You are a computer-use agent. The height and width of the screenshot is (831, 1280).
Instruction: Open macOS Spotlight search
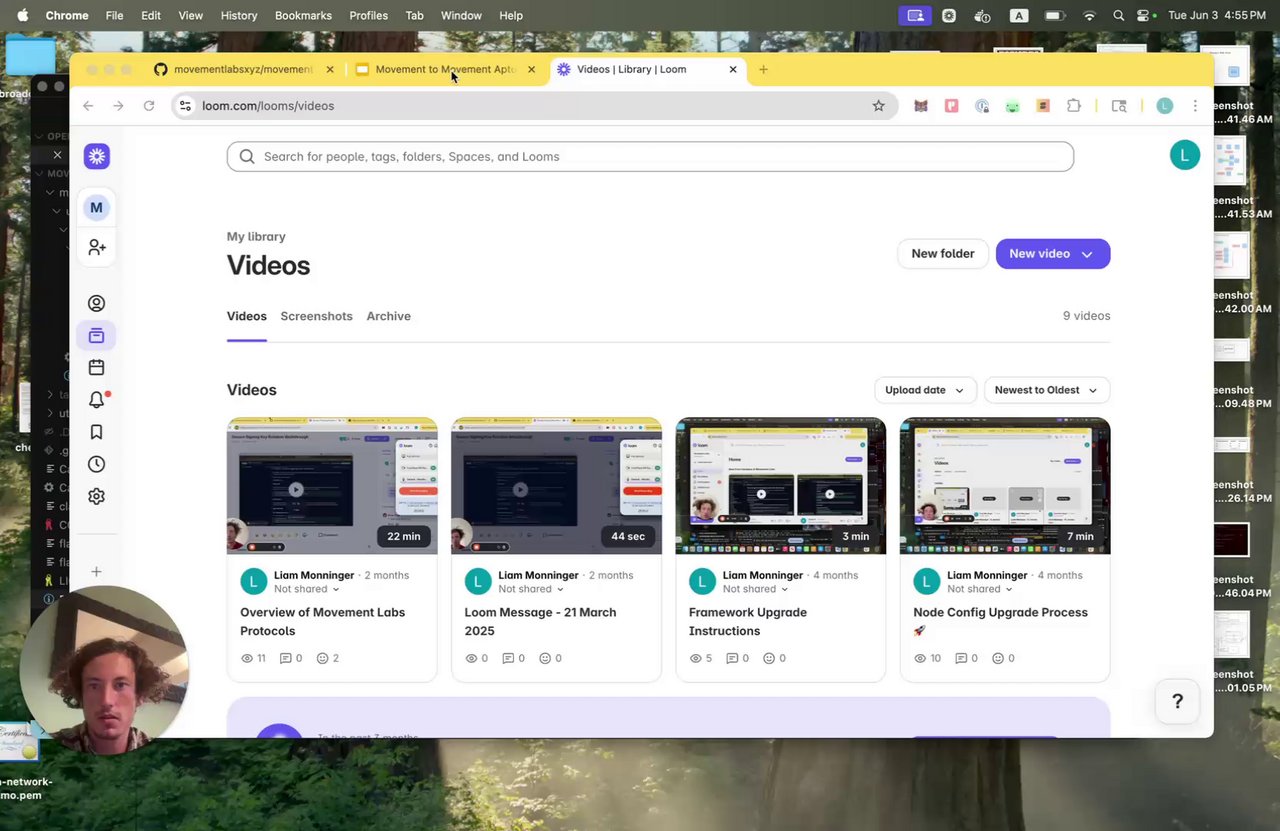(1118, 15)
